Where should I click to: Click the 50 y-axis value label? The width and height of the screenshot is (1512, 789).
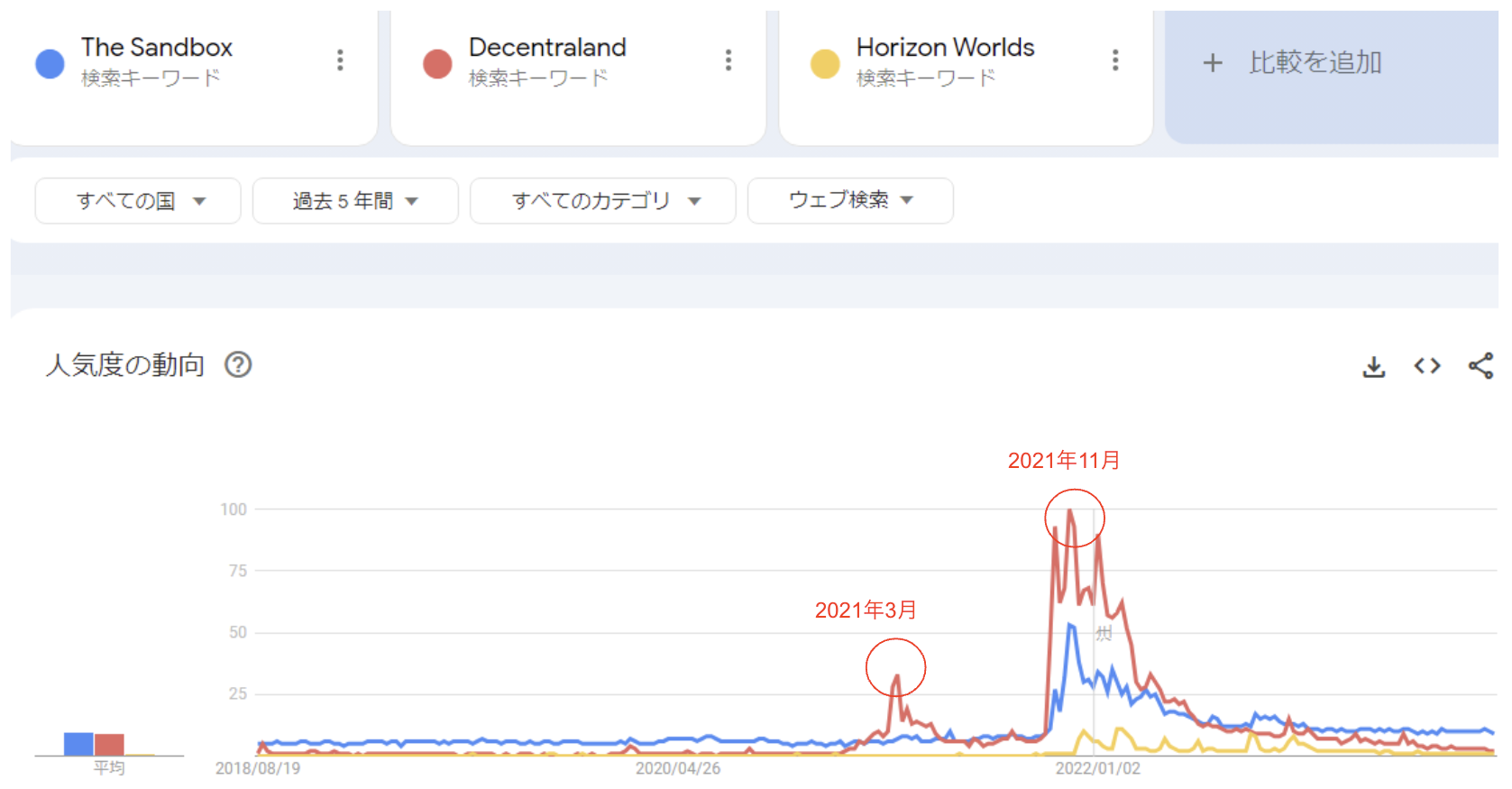[x=238, y=632]
